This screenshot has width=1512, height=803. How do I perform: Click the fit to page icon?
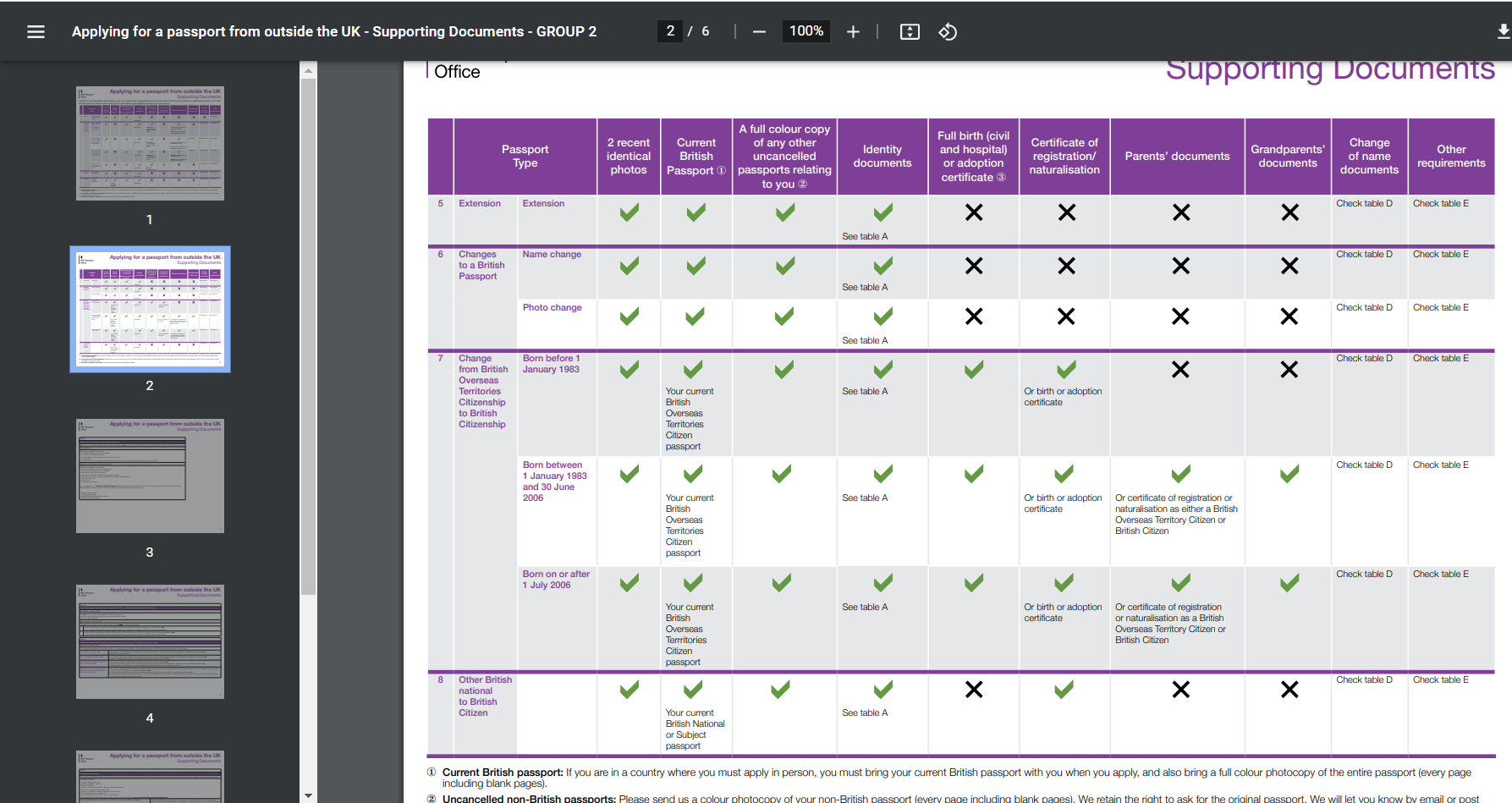pos(910,31)
